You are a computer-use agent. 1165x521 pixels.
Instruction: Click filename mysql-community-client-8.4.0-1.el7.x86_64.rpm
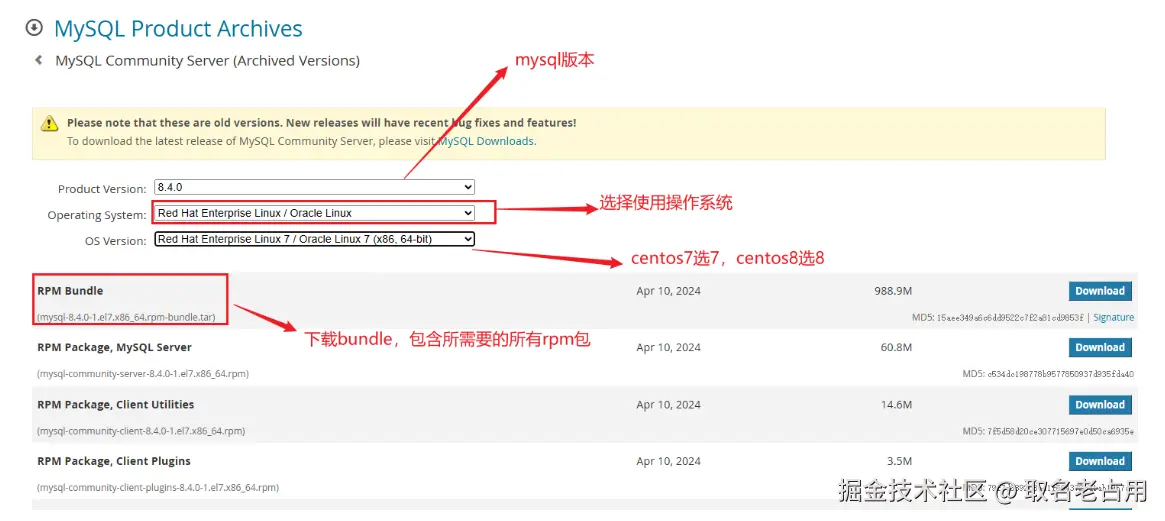pyautogui.click(x=140, y=431)
